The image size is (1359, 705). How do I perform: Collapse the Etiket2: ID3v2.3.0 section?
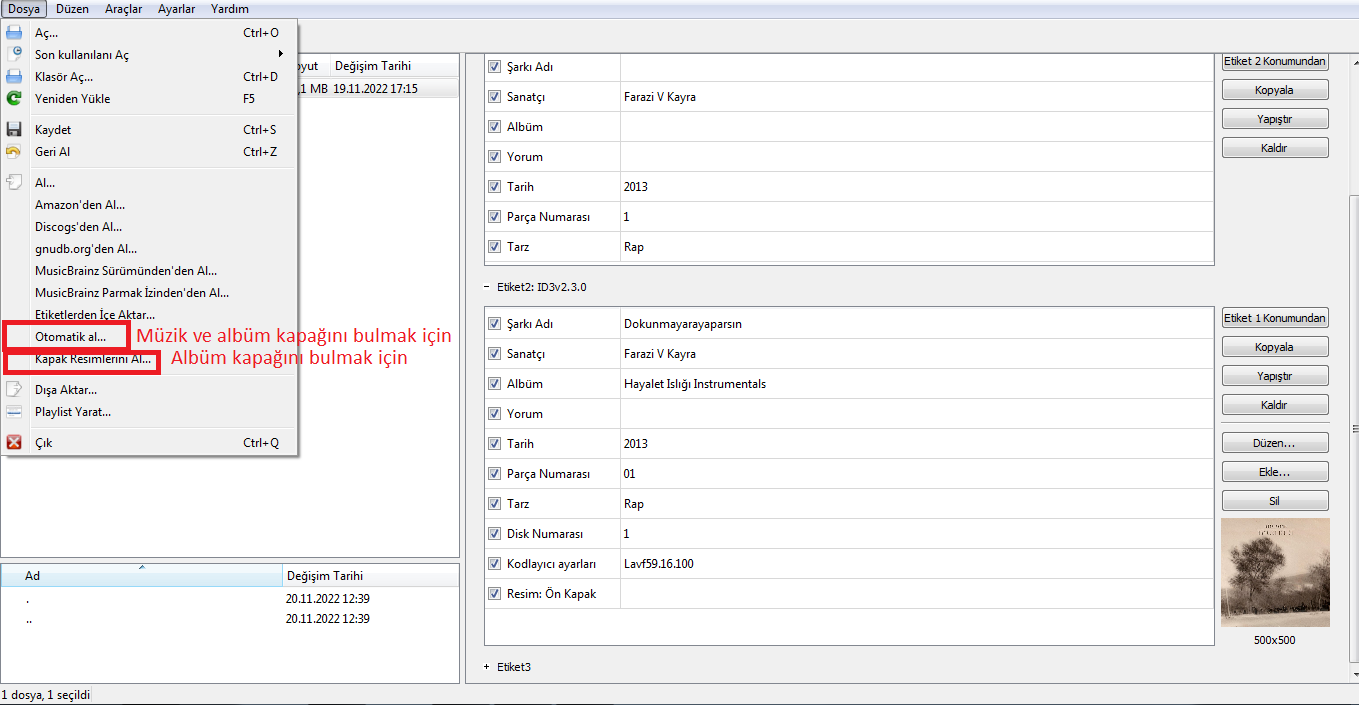pos(486,287)
